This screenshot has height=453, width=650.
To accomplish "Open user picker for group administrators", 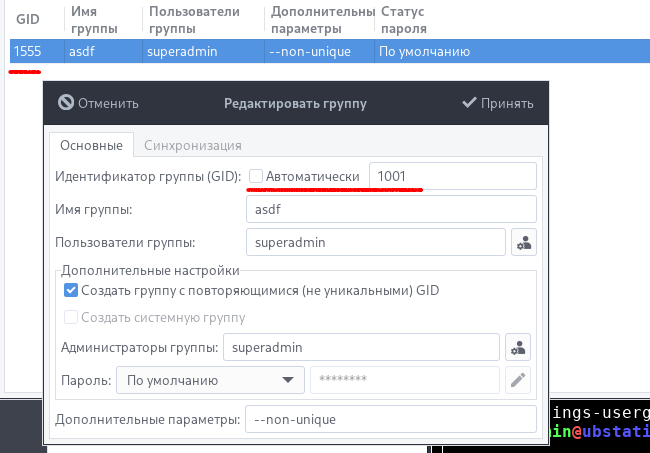I will coord(518,347).
